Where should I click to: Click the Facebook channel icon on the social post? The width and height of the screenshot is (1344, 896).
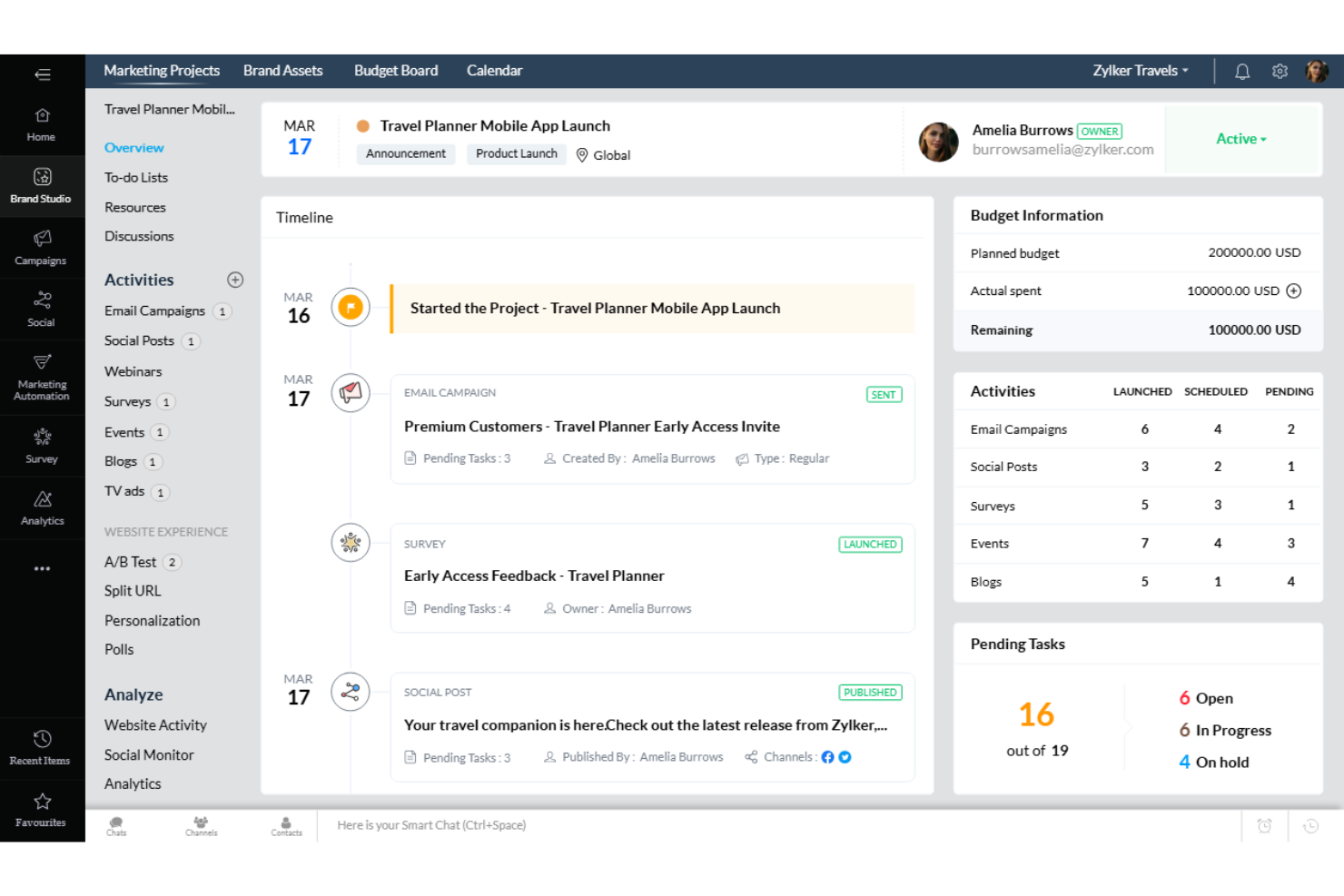pos(827,756)
